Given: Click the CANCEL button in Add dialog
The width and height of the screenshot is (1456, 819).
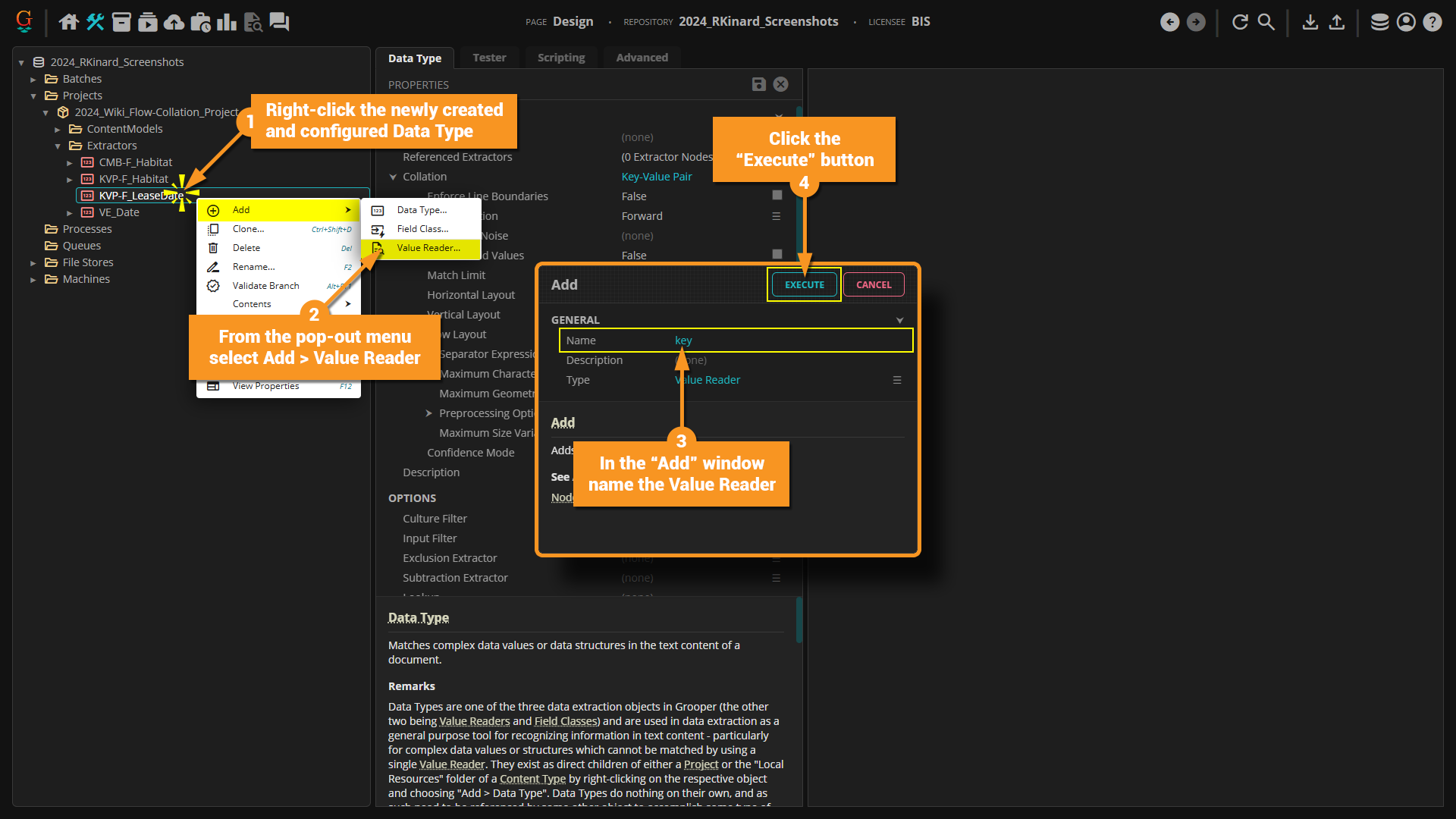Looking at the screenshot, I should (x=874, y=284).
